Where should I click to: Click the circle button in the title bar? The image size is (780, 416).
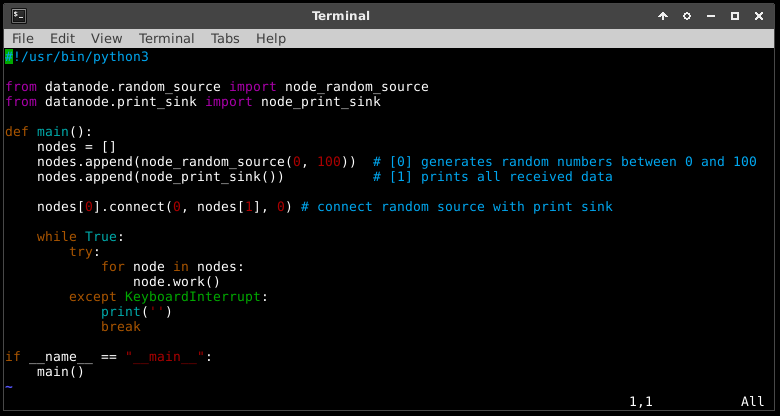[687, 16]
